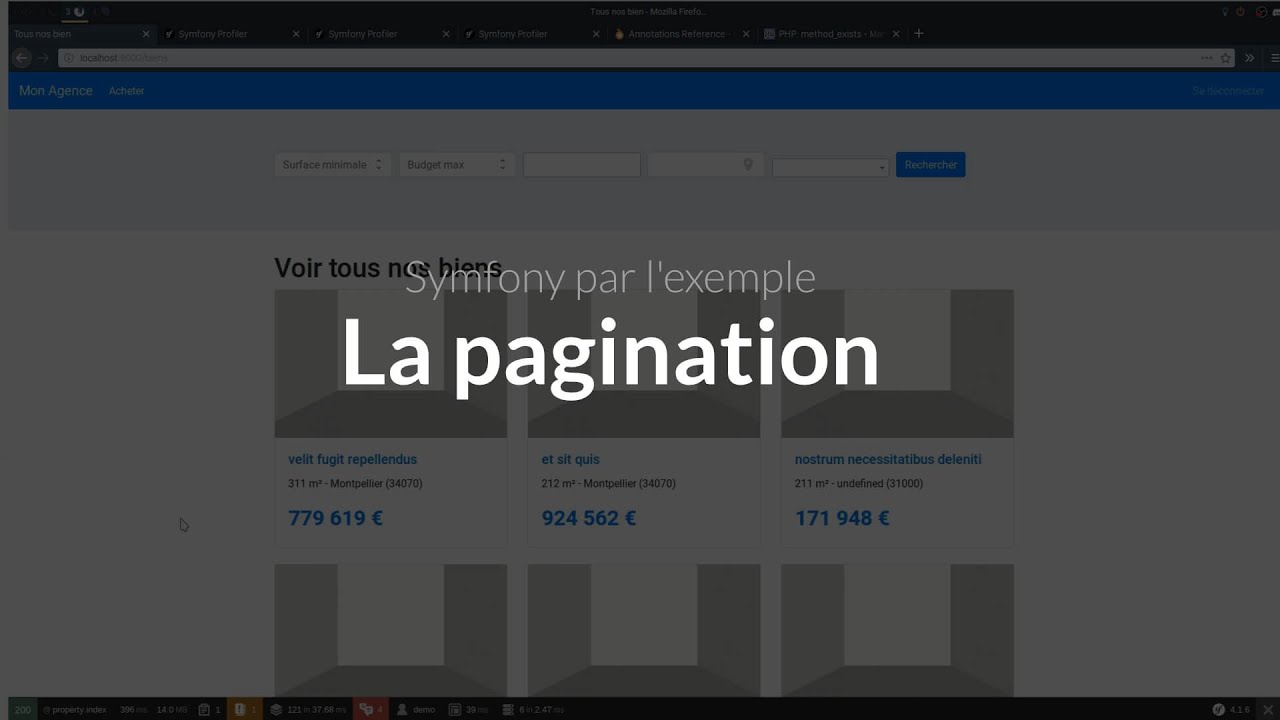Focus the empty text field after Budget max
The width and height of the screenshot is (1280, 720).
581,165
